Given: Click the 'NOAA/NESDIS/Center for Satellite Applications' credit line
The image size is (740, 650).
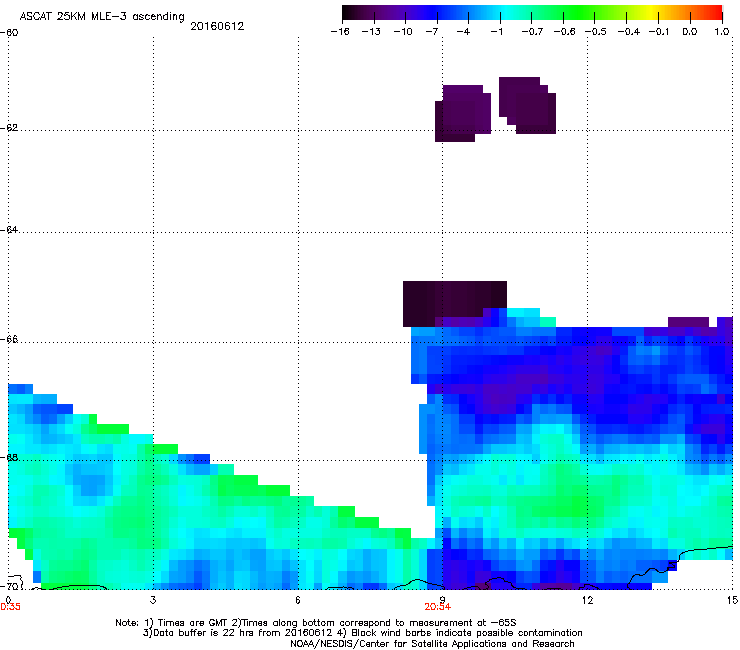Looking at the screenshot, I should point(432,644).
